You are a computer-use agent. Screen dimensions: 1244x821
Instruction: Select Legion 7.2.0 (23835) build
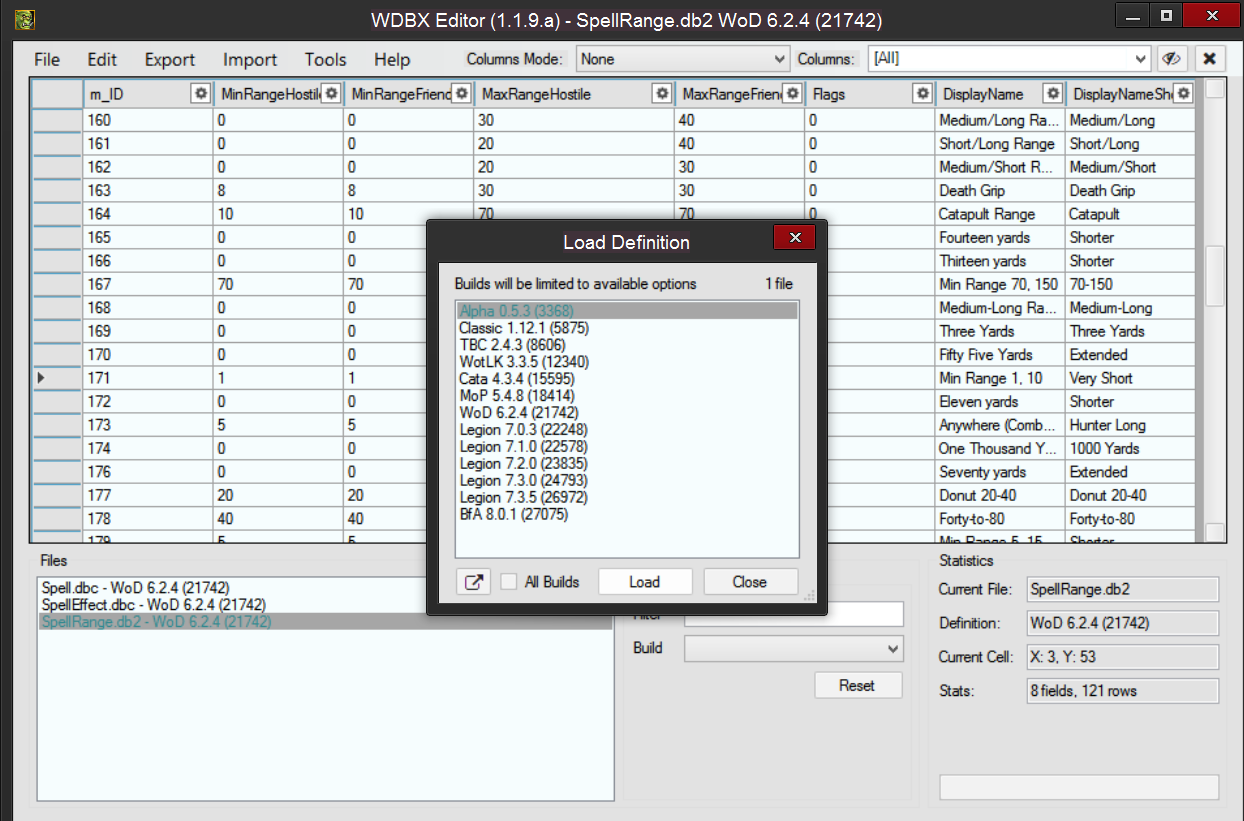tap(627, 463)
